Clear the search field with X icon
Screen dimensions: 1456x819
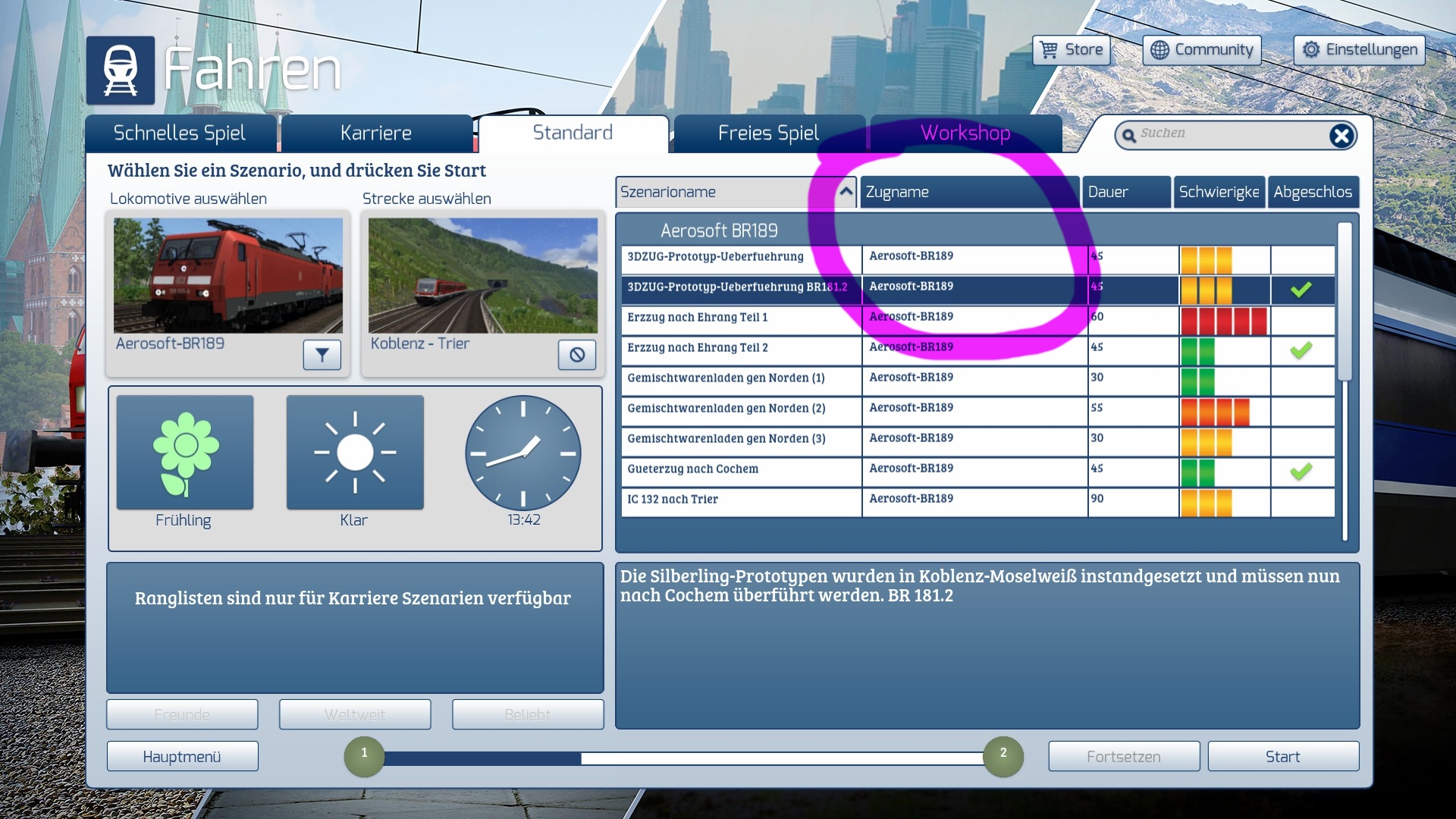coord(1341,136)
